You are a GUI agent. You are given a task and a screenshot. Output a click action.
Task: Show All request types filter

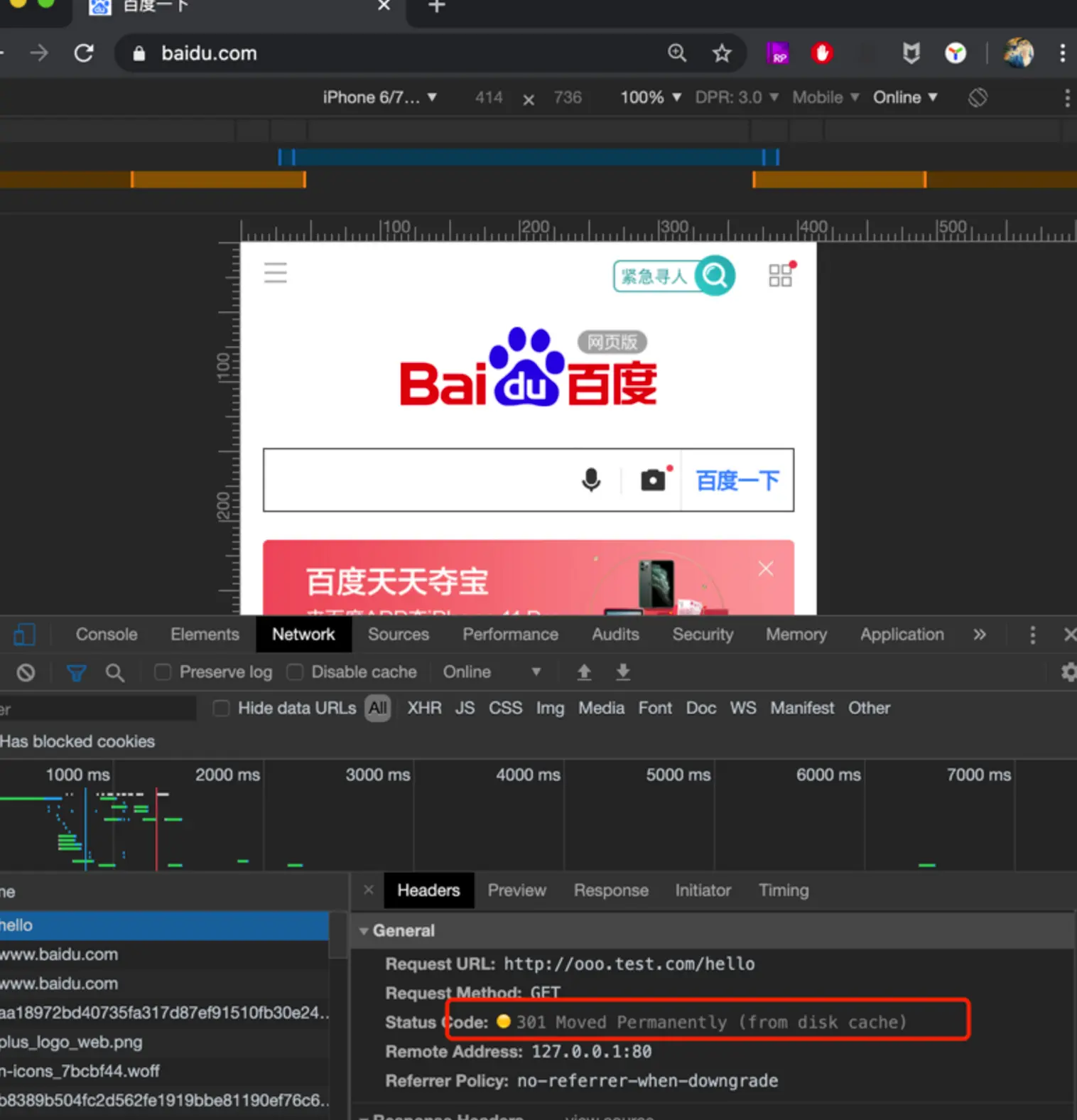pyautogui.click(x=378, y=709)
